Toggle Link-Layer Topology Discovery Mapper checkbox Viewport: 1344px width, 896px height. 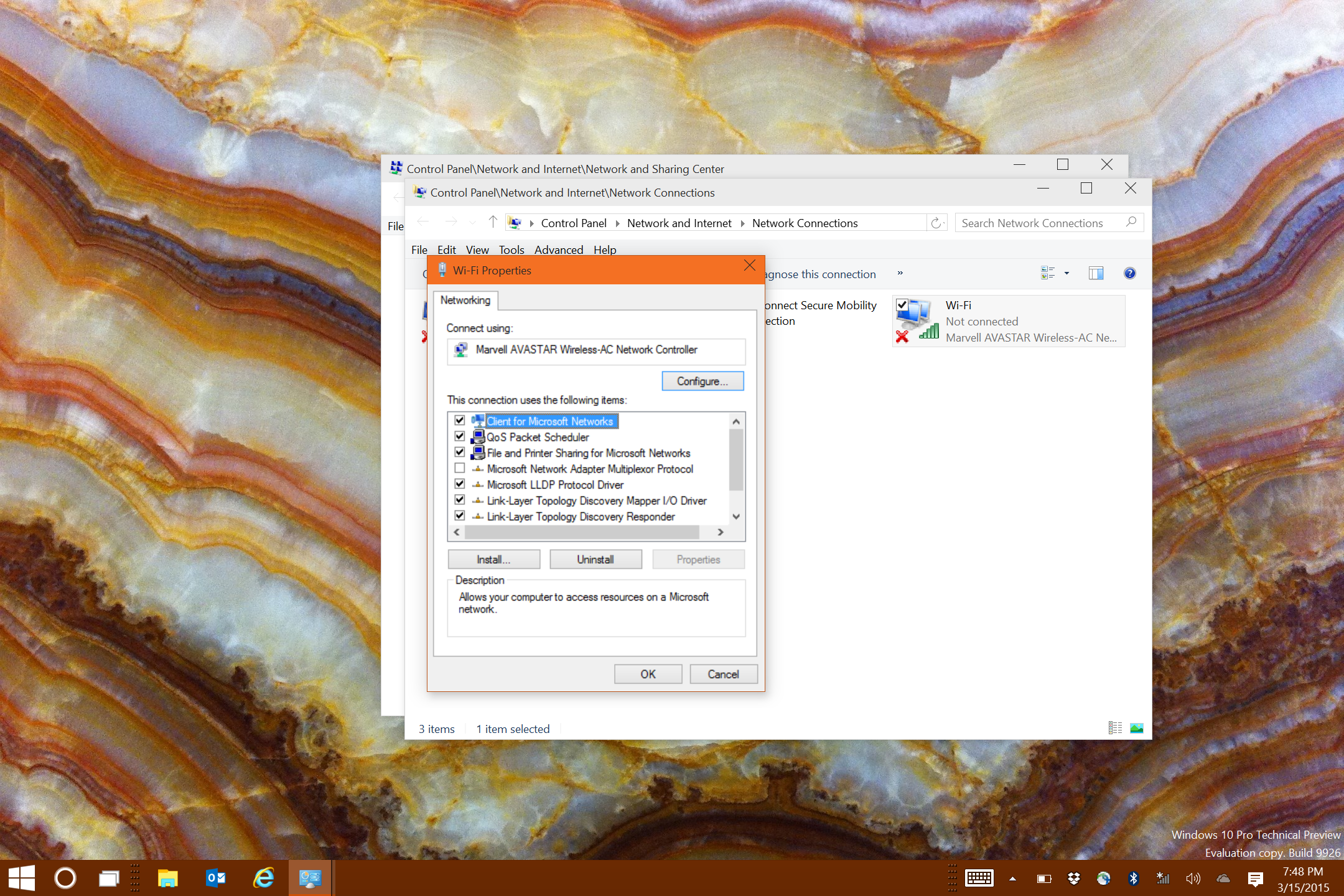[460, 500]
